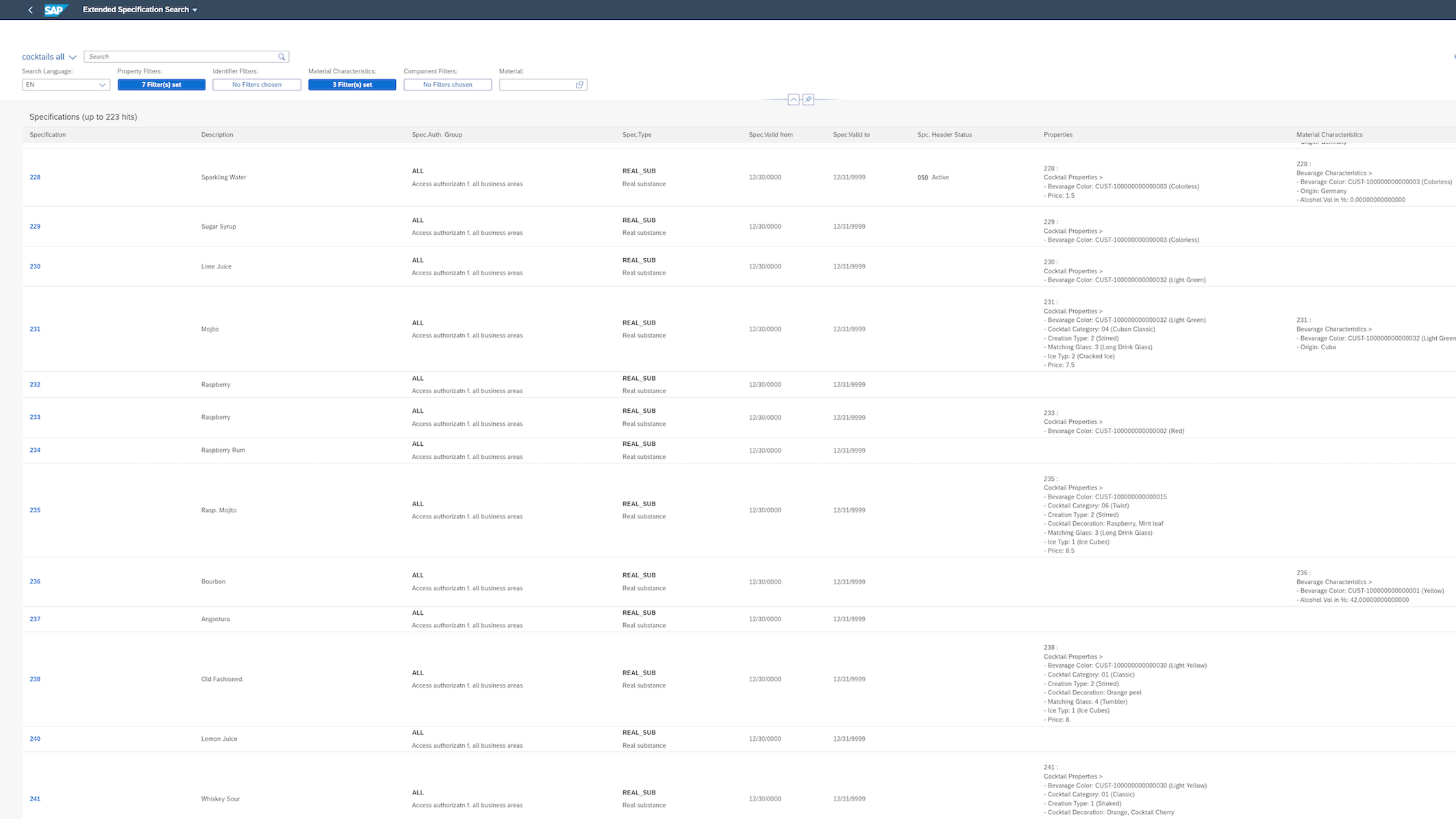Click 'Bevarage Color ... (Red)' in row 233
1456x819 pixels.
tap(1114, 431)
